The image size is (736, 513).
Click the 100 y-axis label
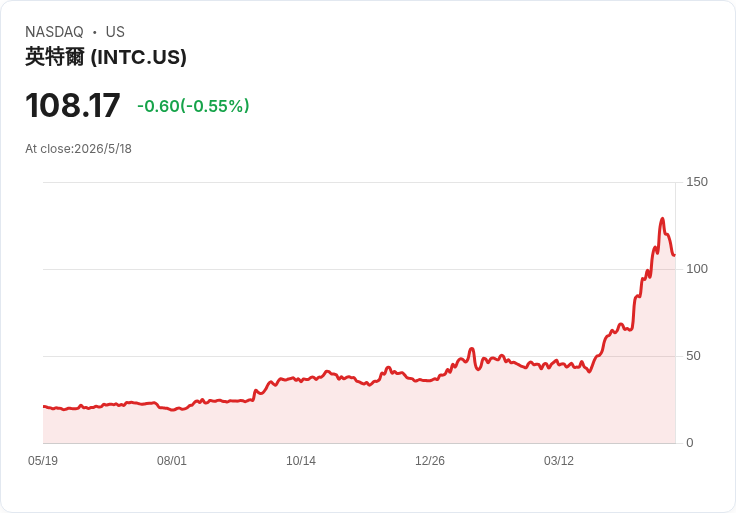[x=697, y=268]
